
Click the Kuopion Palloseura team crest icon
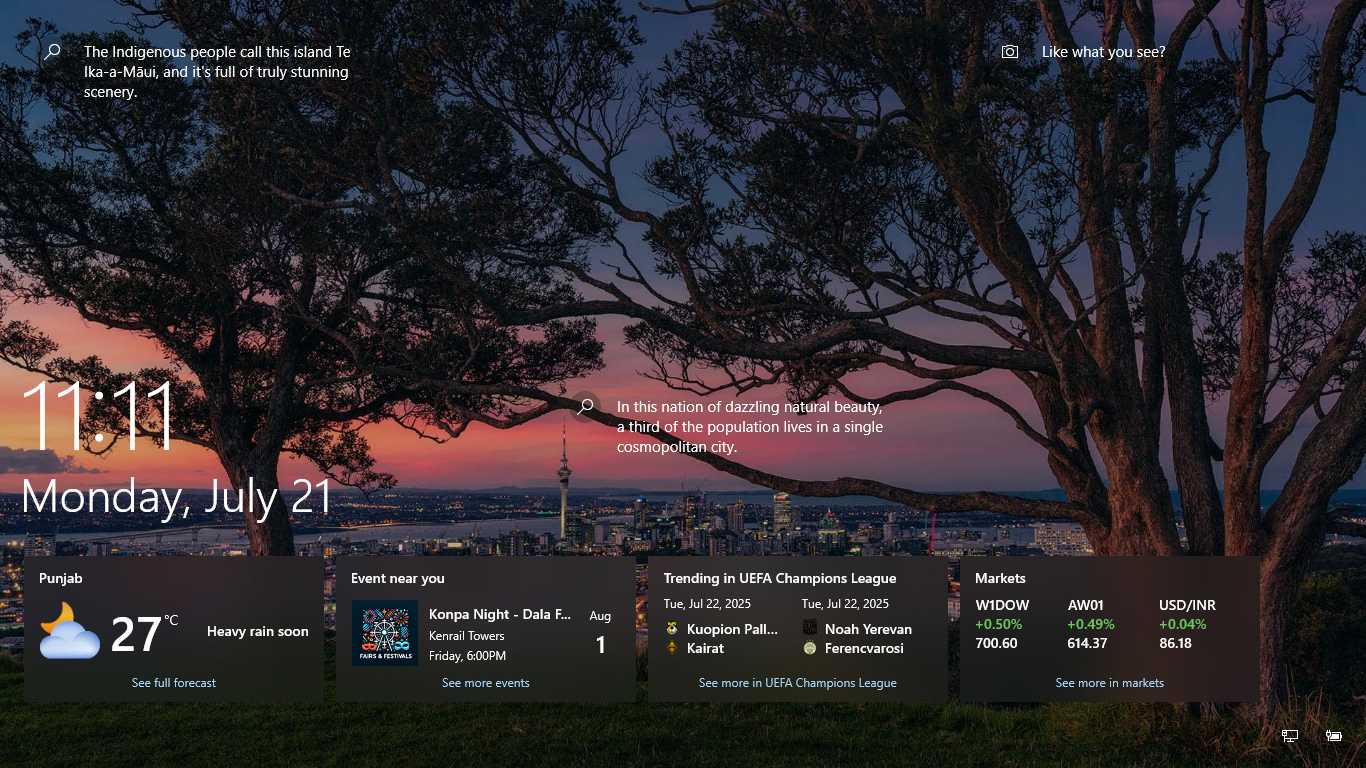click(672, 629)
